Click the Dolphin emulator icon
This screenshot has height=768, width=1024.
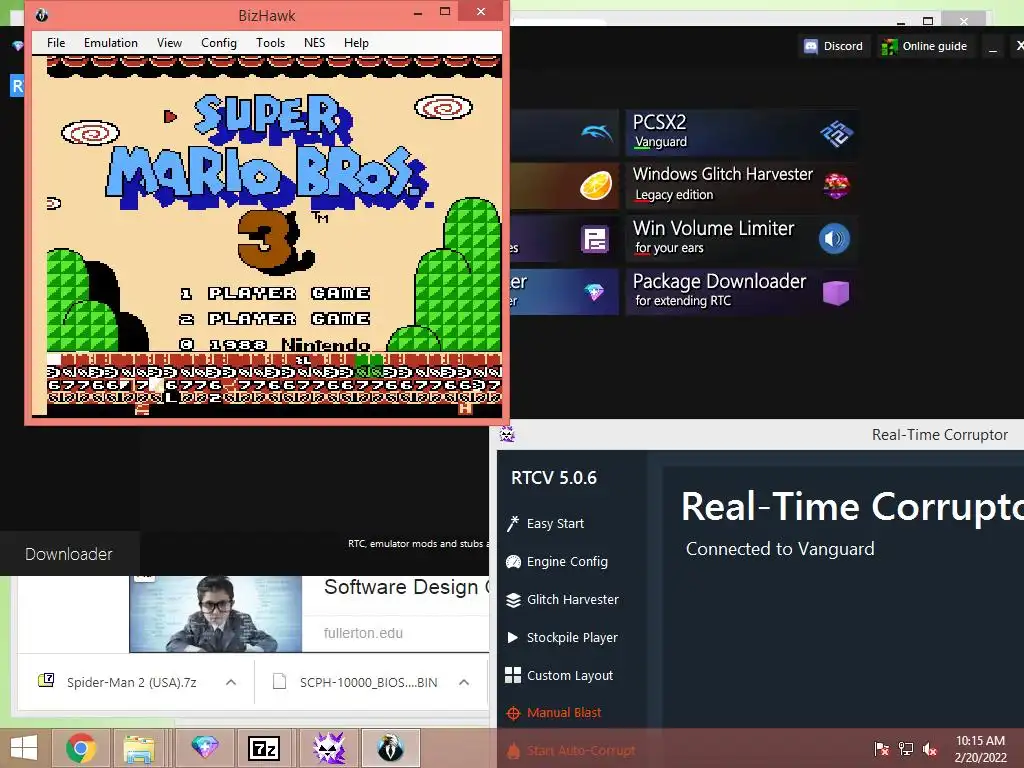pos(596,133)
